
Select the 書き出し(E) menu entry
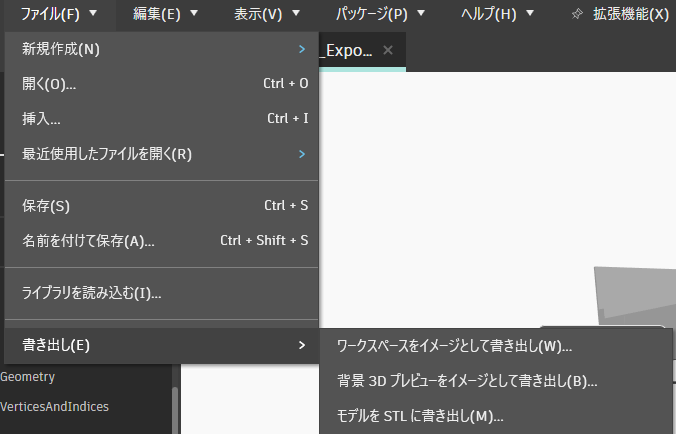click(x=162, y=345)
